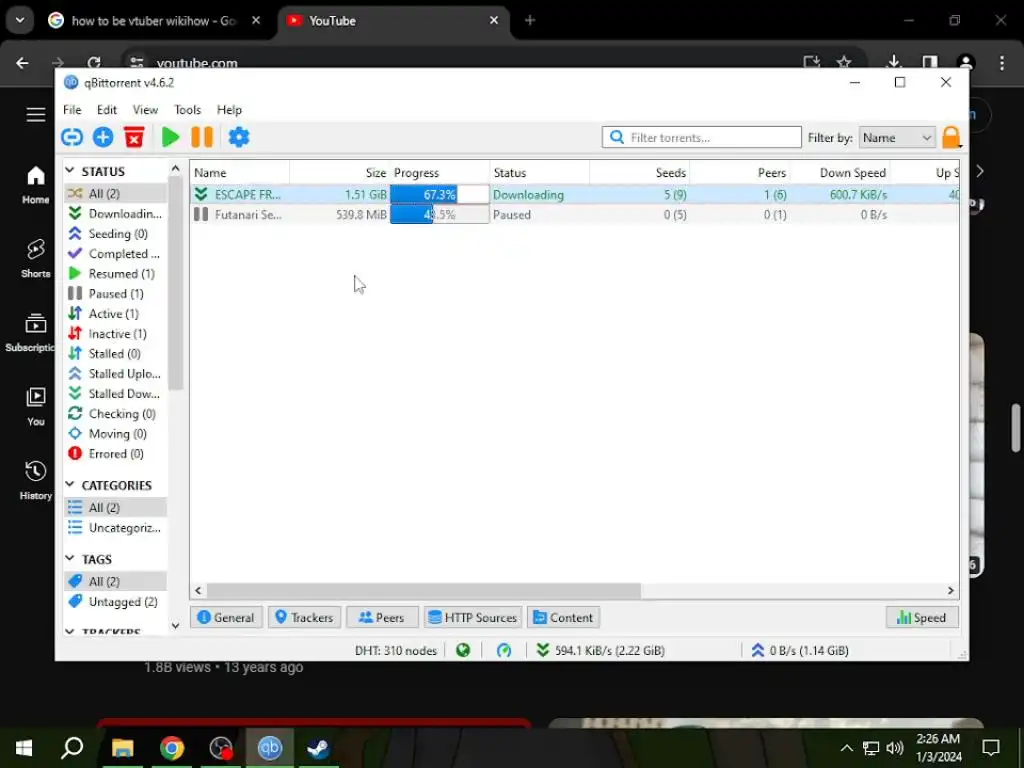
Task: Switch to General details tab
Action: tap(226, 618)
